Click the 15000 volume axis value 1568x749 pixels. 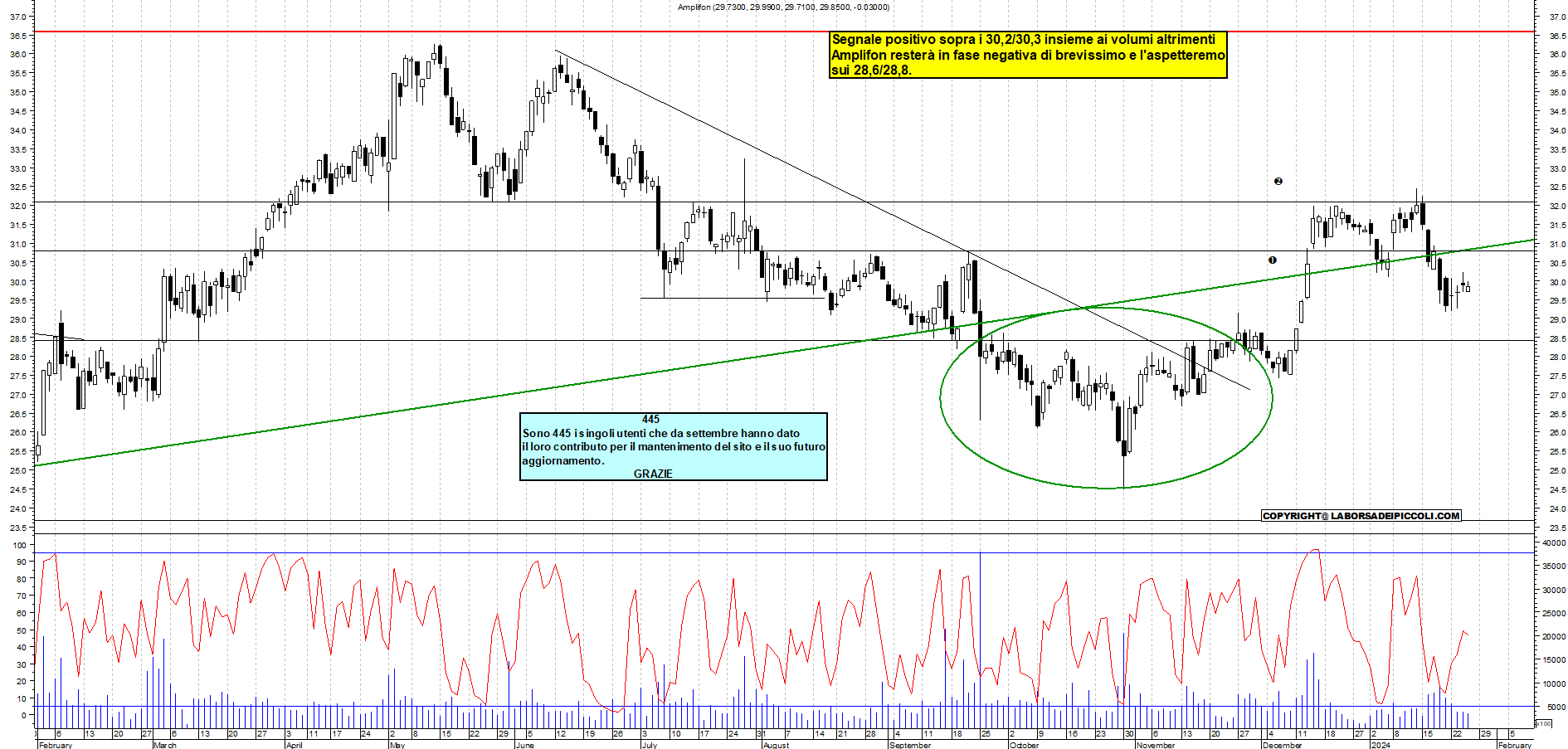coord(1554,660)
